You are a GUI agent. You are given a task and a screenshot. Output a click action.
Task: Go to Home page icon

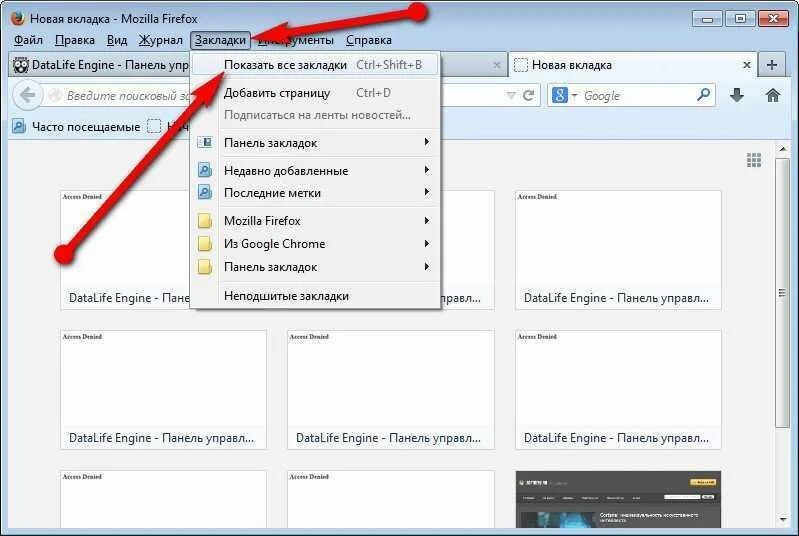tap(773, 95)
